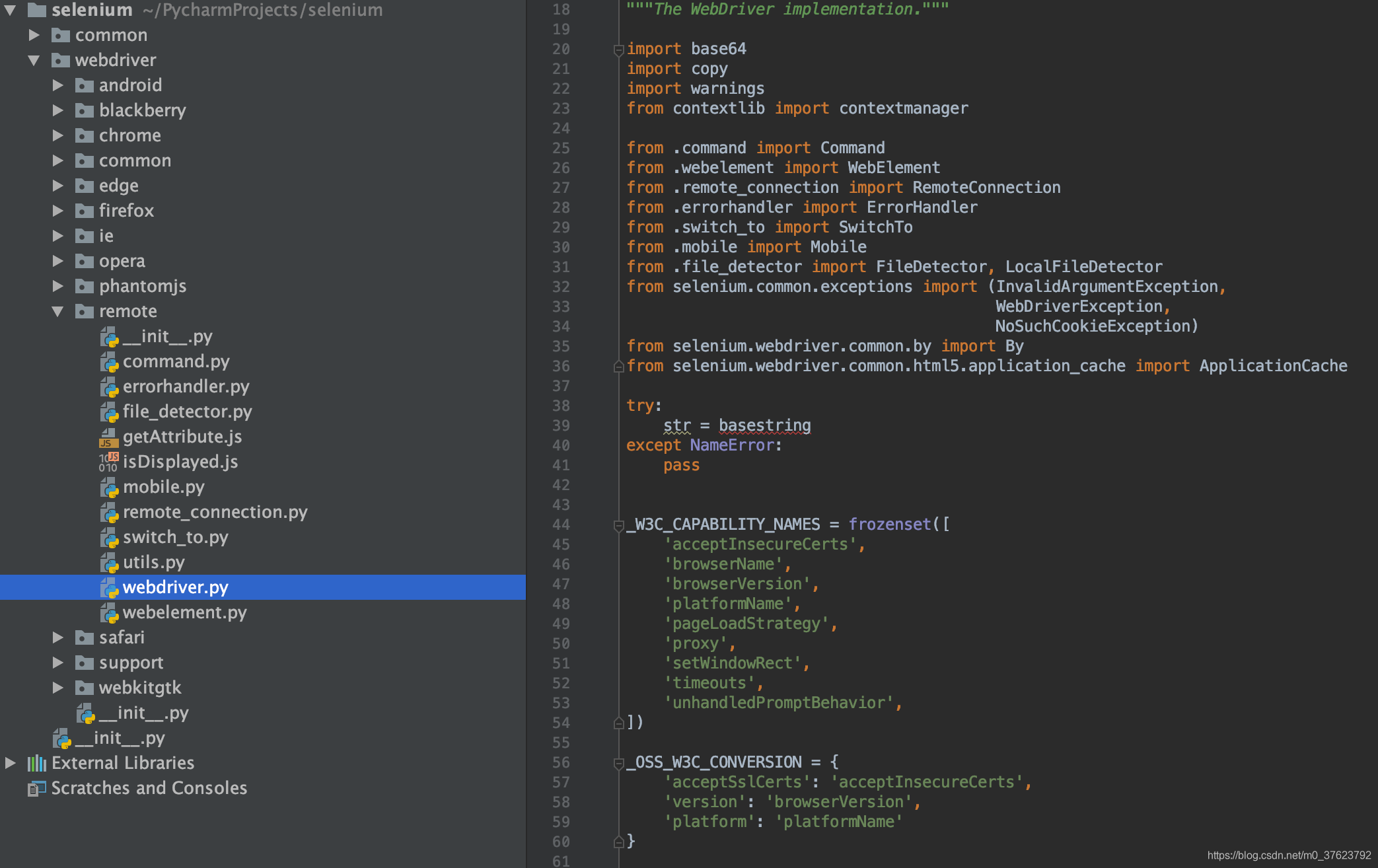Viewport: 1378px width, 868px height.
Task: Open remote_connection.py in the project tree
Action: pyautogui.click(x=215, y=512)
